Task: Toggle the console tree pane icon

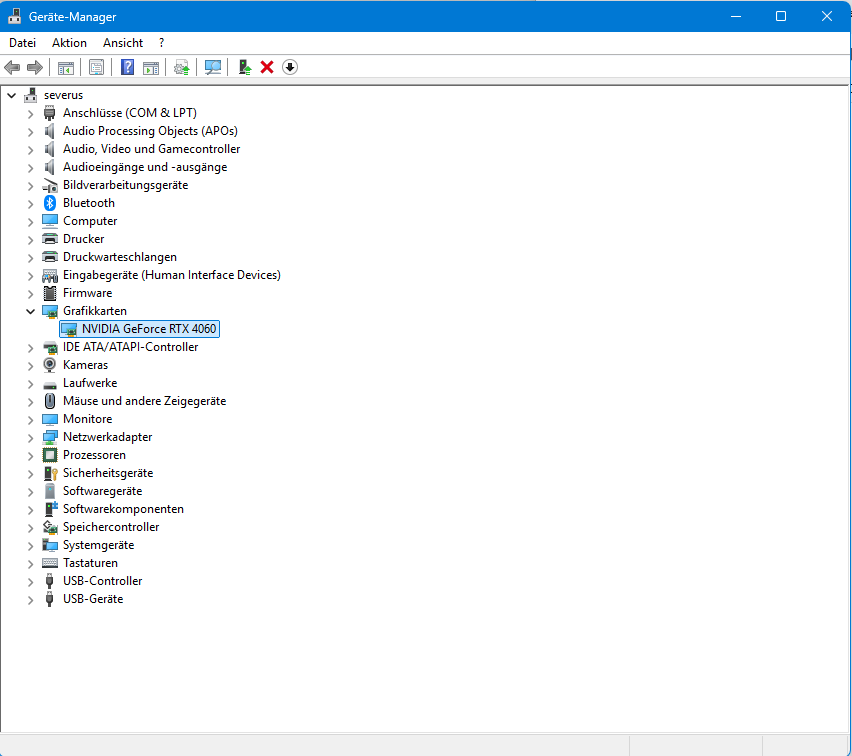Action: click(66, 67)
